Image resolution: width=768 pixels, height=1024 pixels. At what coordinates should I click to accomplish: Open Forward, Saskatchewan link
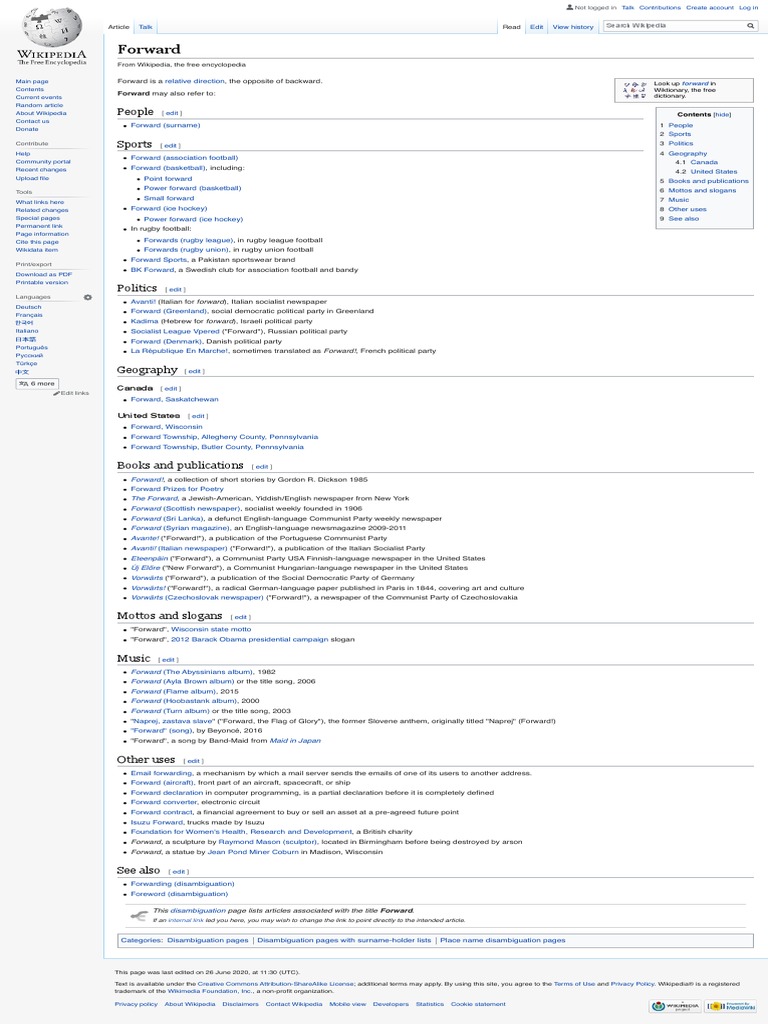click(x=174, y=399)
